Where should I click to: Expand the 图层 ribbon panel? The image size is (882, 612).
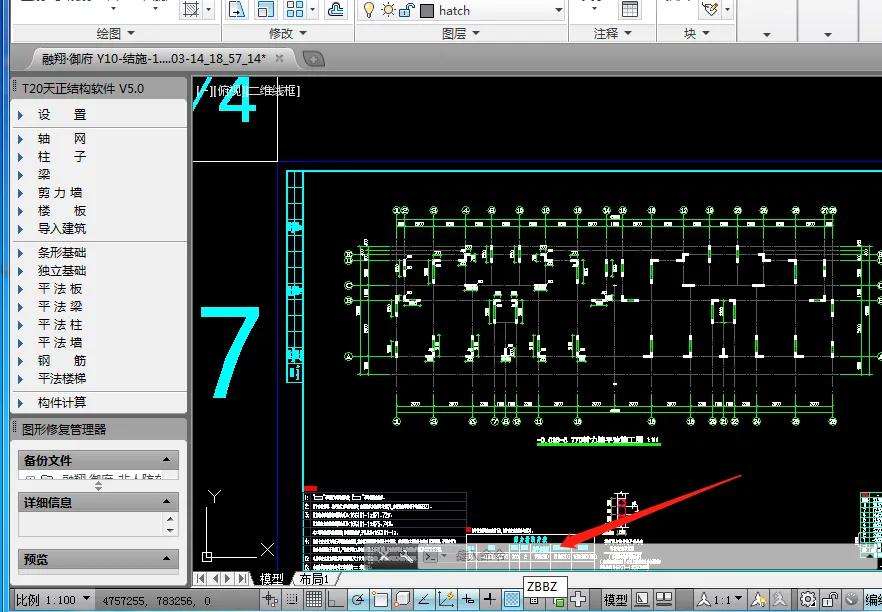(460, 33)
